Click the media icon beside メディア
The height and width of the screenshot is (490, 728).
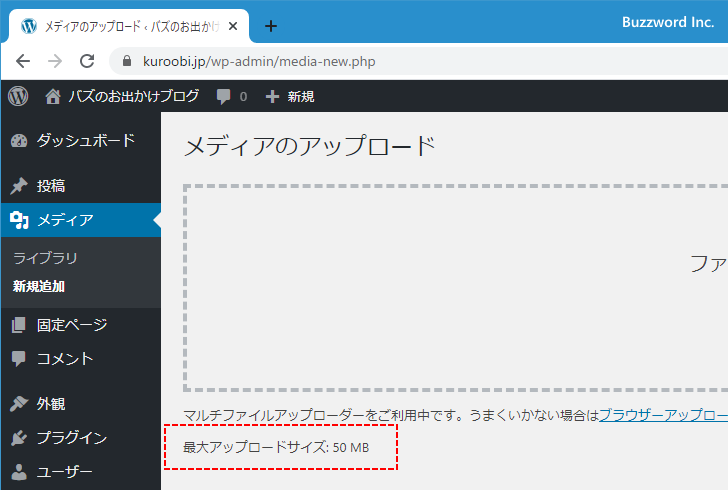(x=19, y=220)
